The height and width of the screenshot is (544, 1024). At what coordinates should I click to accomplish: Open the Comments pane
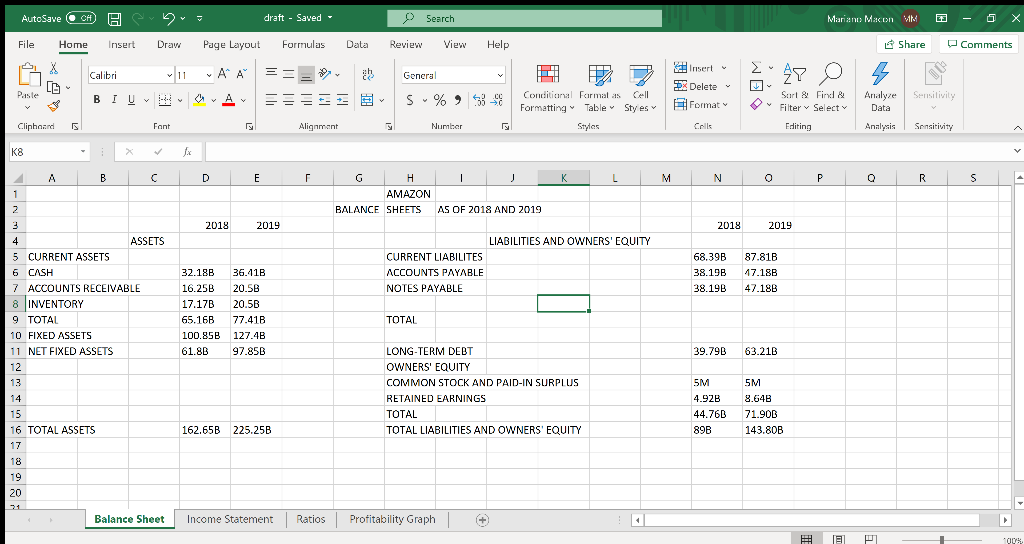[x=977, y=44]
